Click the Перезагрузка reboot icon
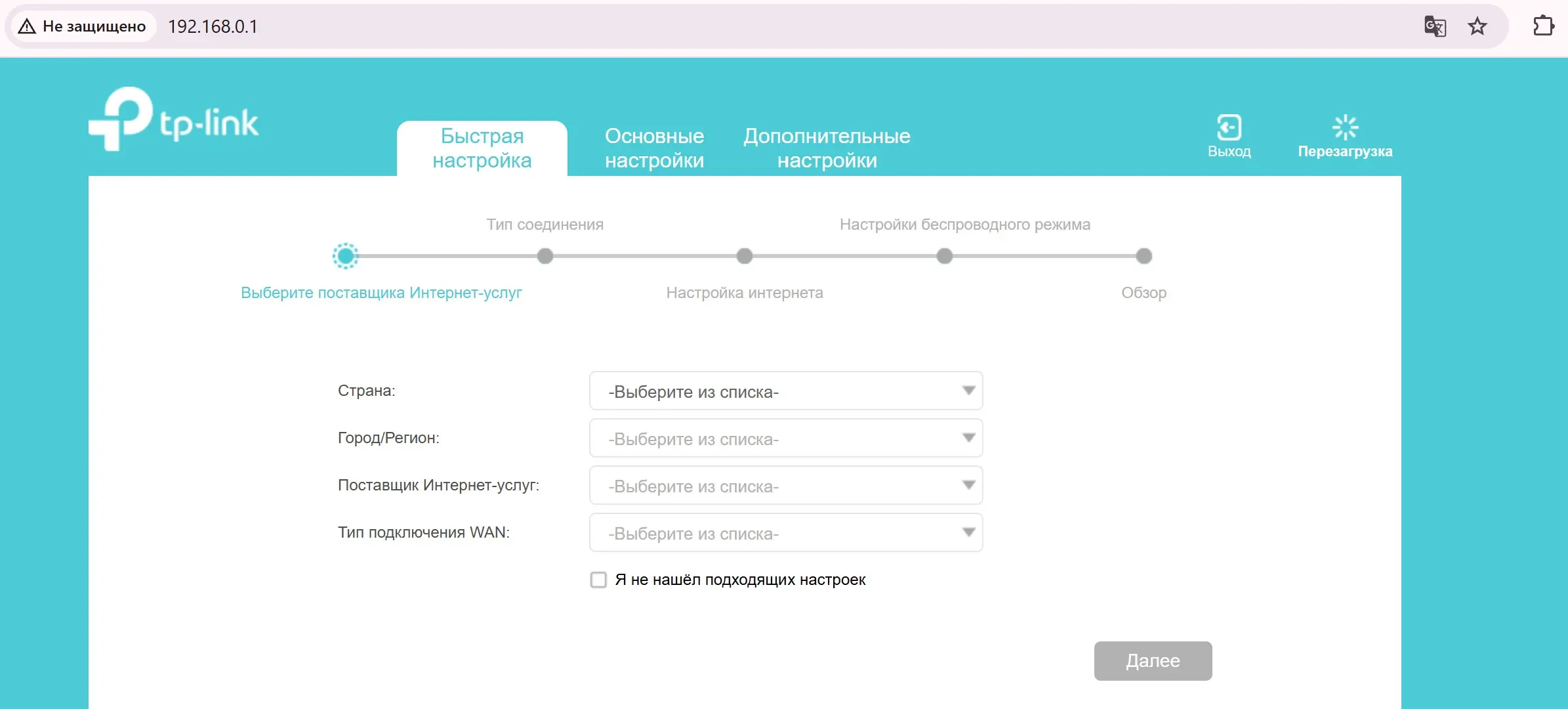 coord(1345,127)
